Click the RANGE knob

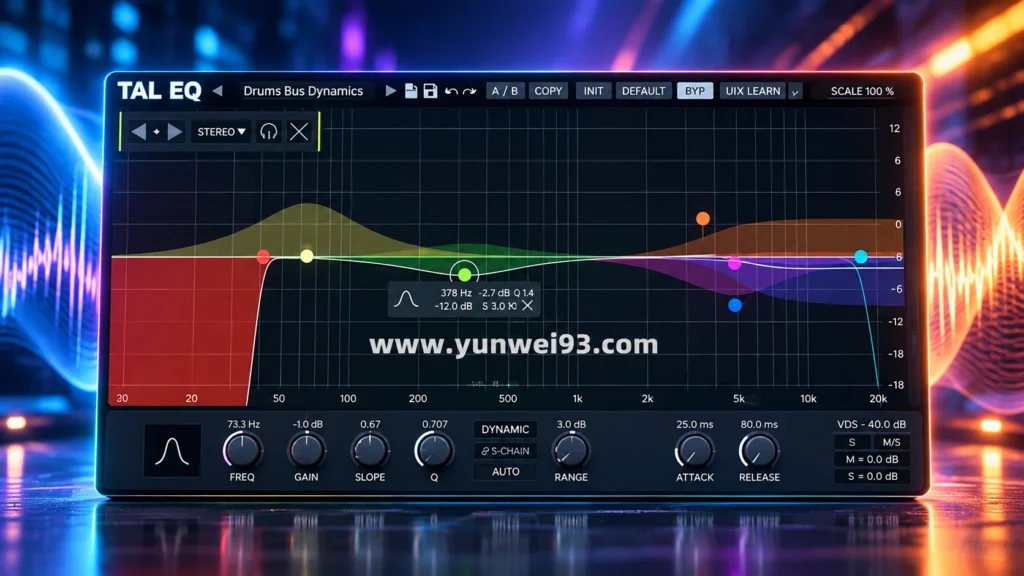click(x=571, y=450)
